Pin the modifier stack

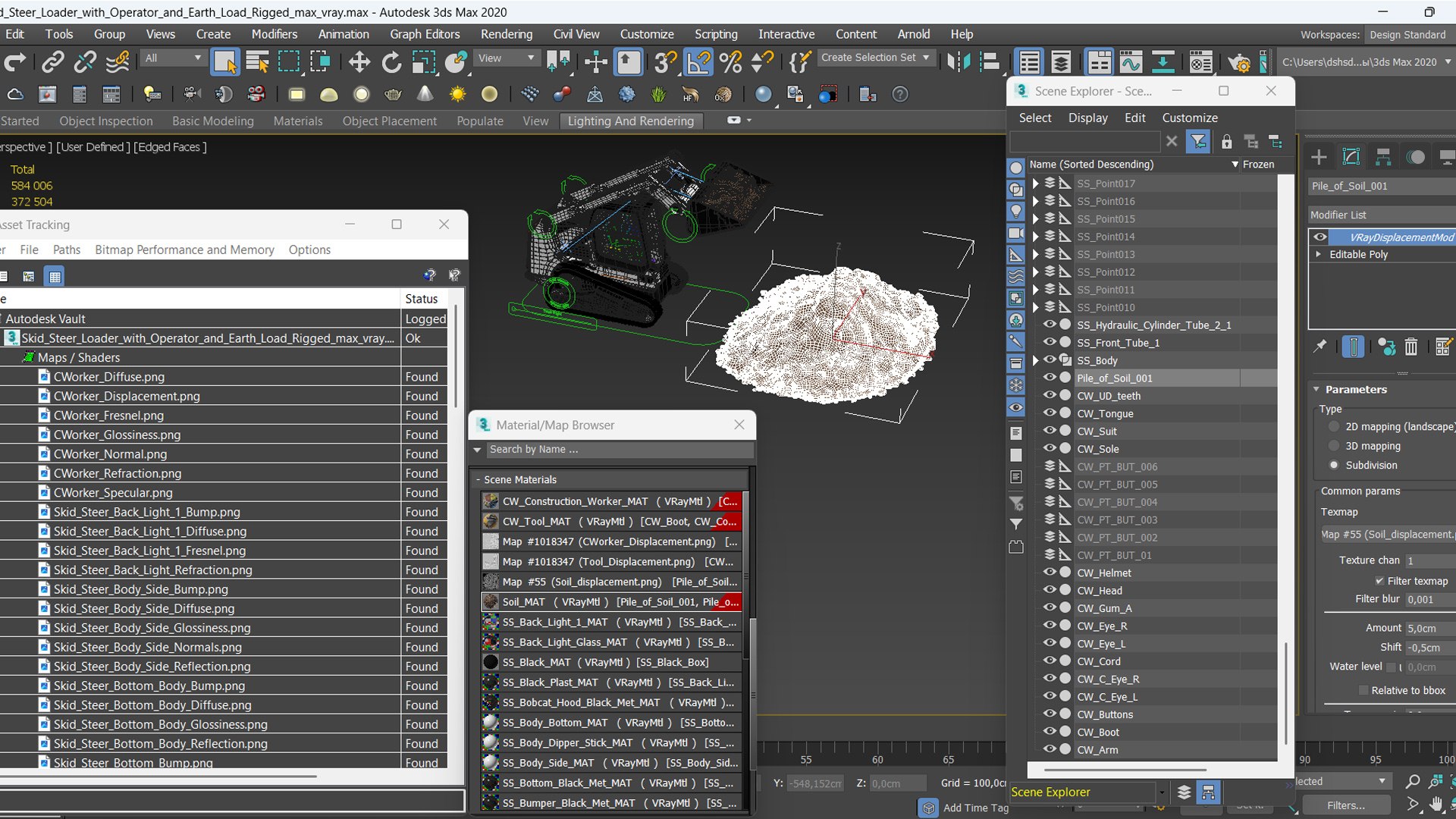click(1320, 347)
